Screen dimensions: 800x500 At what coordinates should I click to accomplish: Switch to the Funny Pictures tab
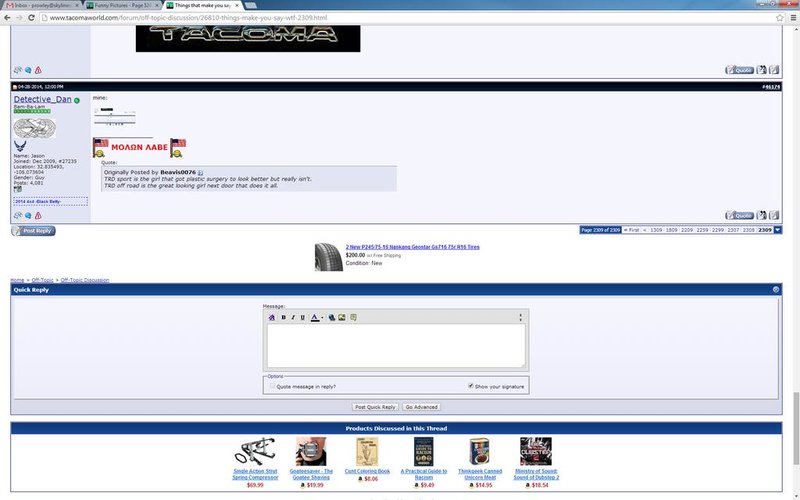click(x=122, y=5)
